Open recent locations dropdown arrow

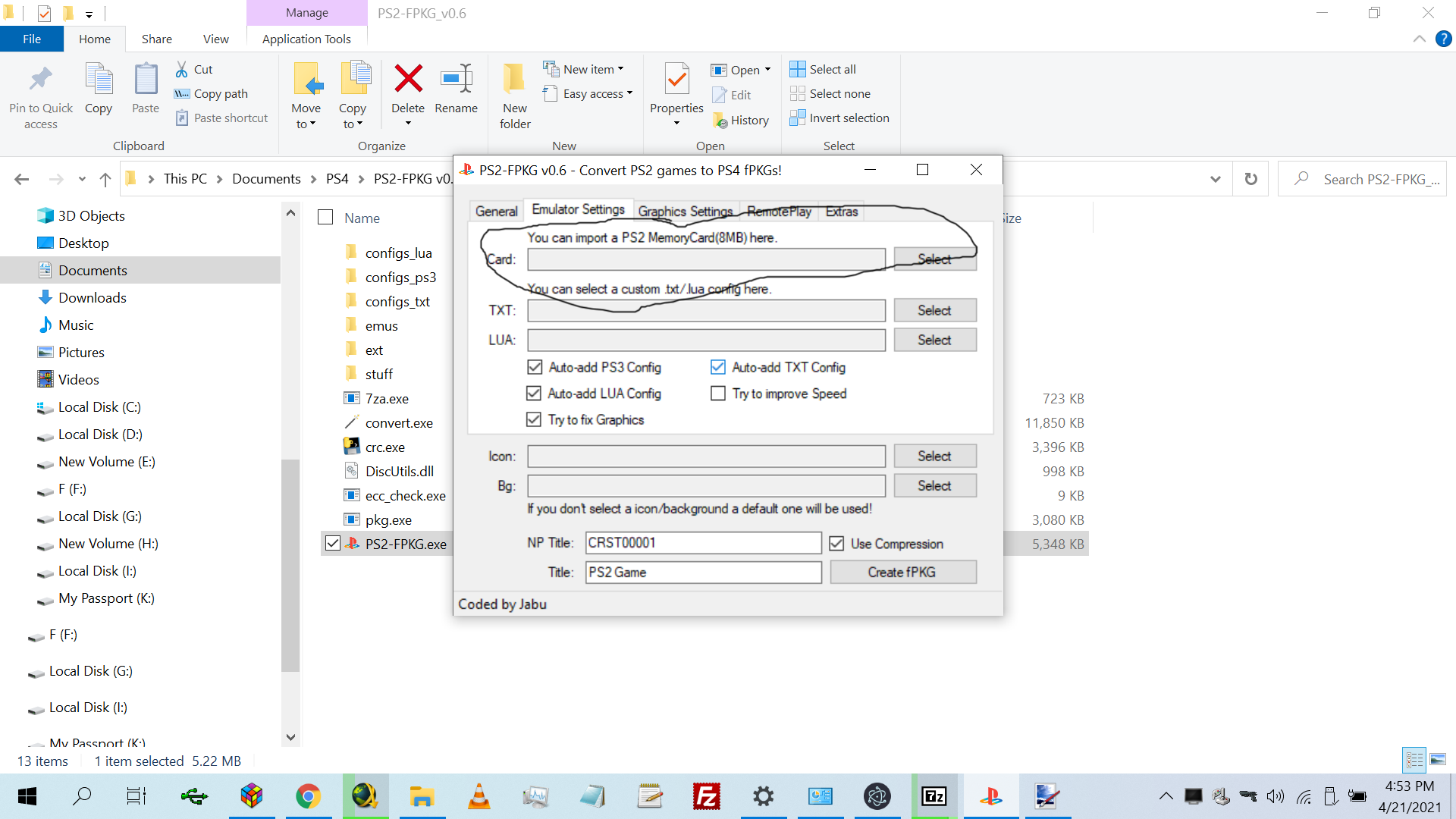pos(82,179)
